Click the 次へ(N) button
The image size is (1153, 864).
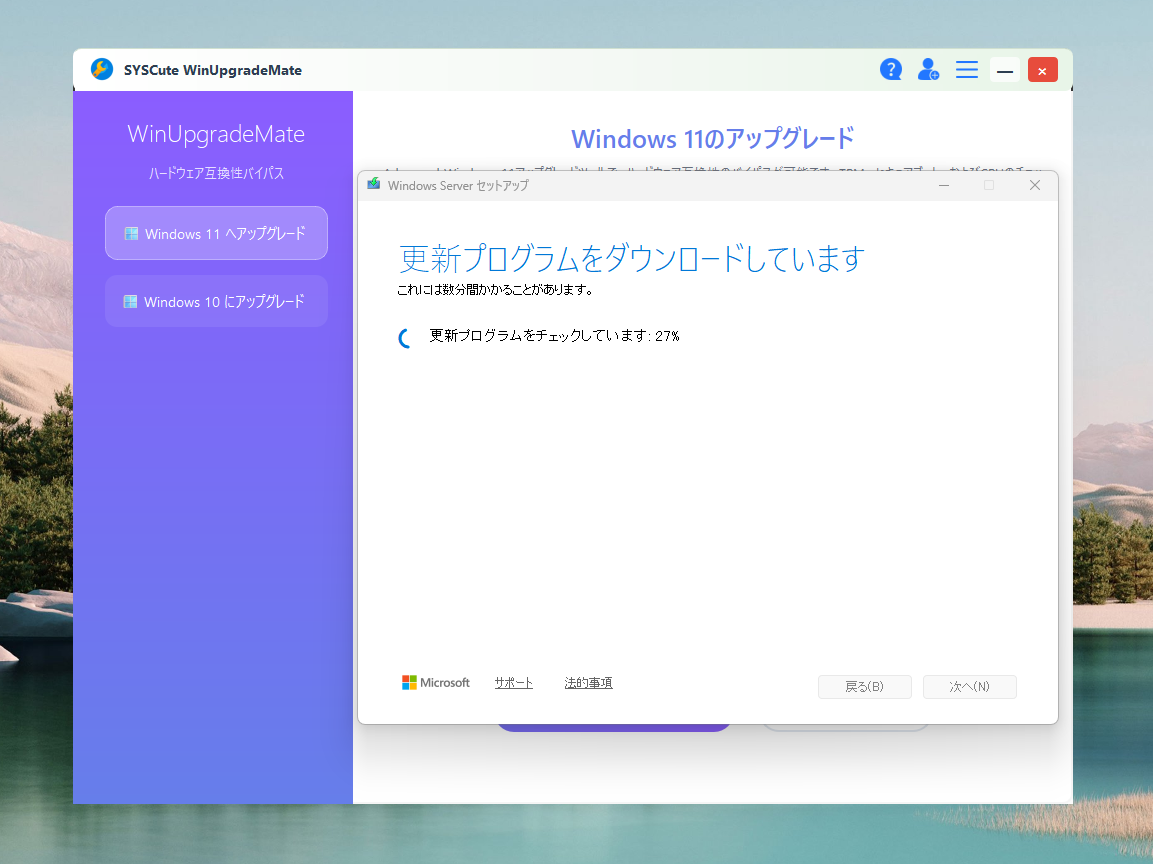969,687
